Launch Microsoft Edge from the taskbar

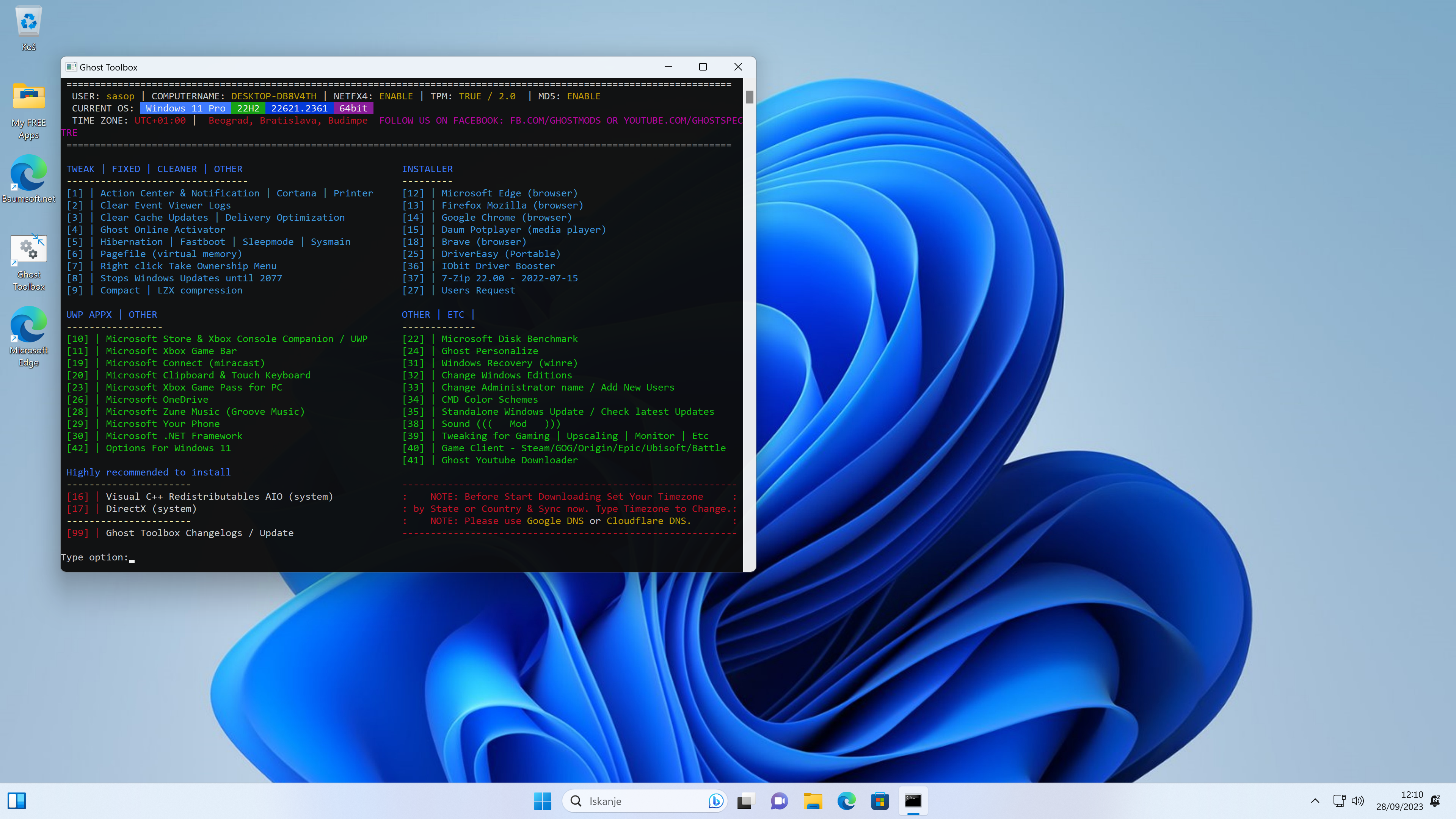coord(846,801)
